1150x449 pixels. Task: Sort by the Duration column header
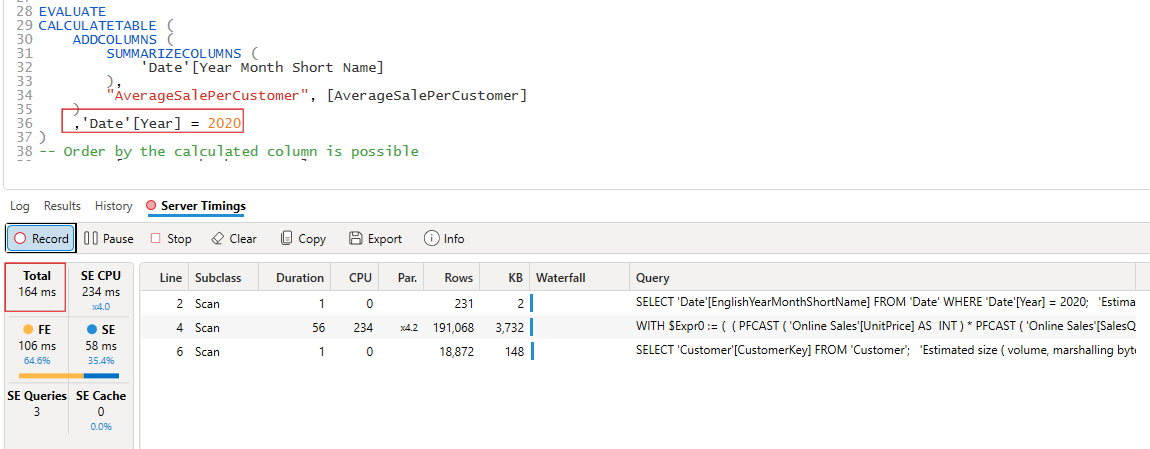pos(300,278)
